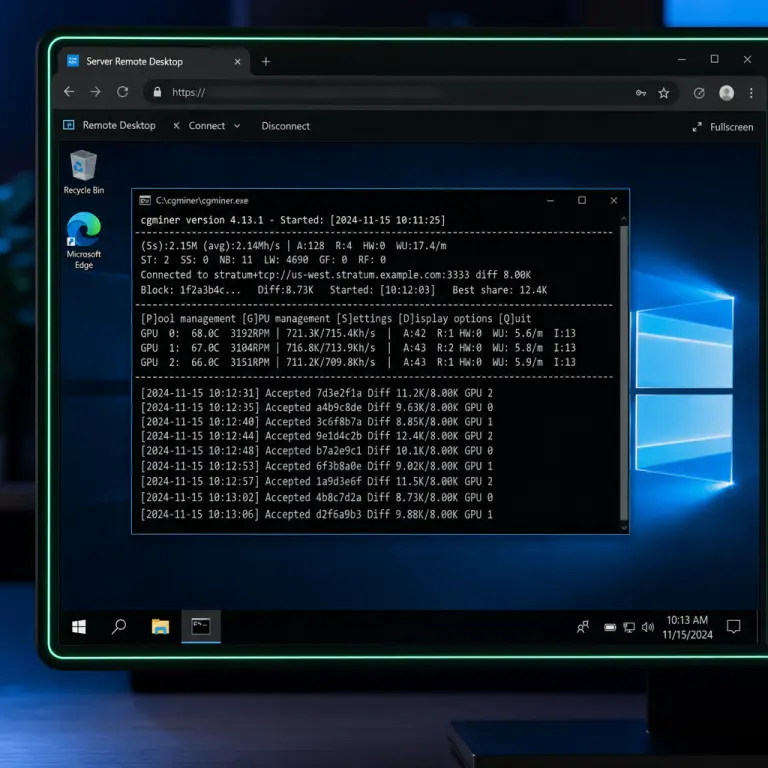This screenshot has height=768, width=768.
Task: Click the X icon before Connect
Action: point(176,126)
